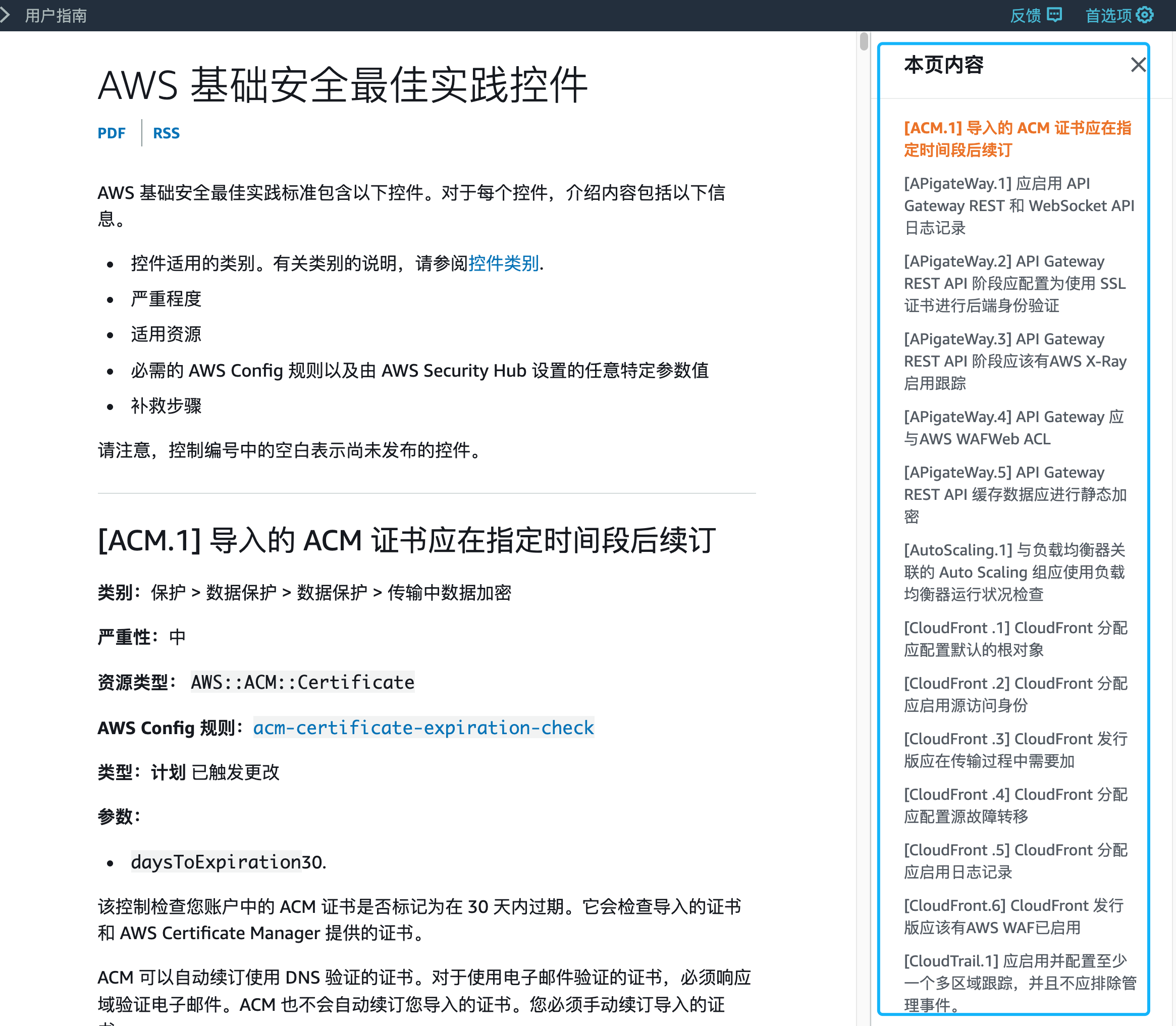The height and width of the screenshot is (1026, 1176).
Task: Navigate to APigateWay.3 X-Ray entry
Action: (x=1014, y=362)
